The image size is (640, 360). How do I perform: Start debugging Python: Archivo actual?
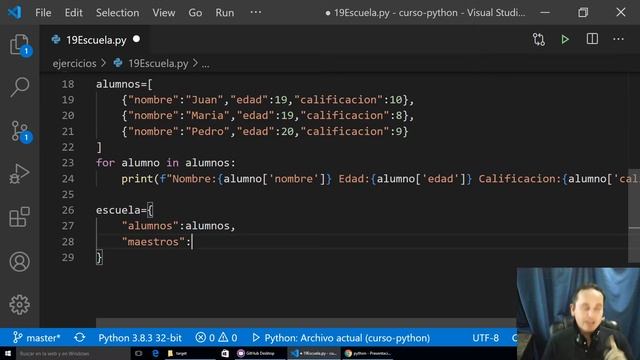[341, 338]
